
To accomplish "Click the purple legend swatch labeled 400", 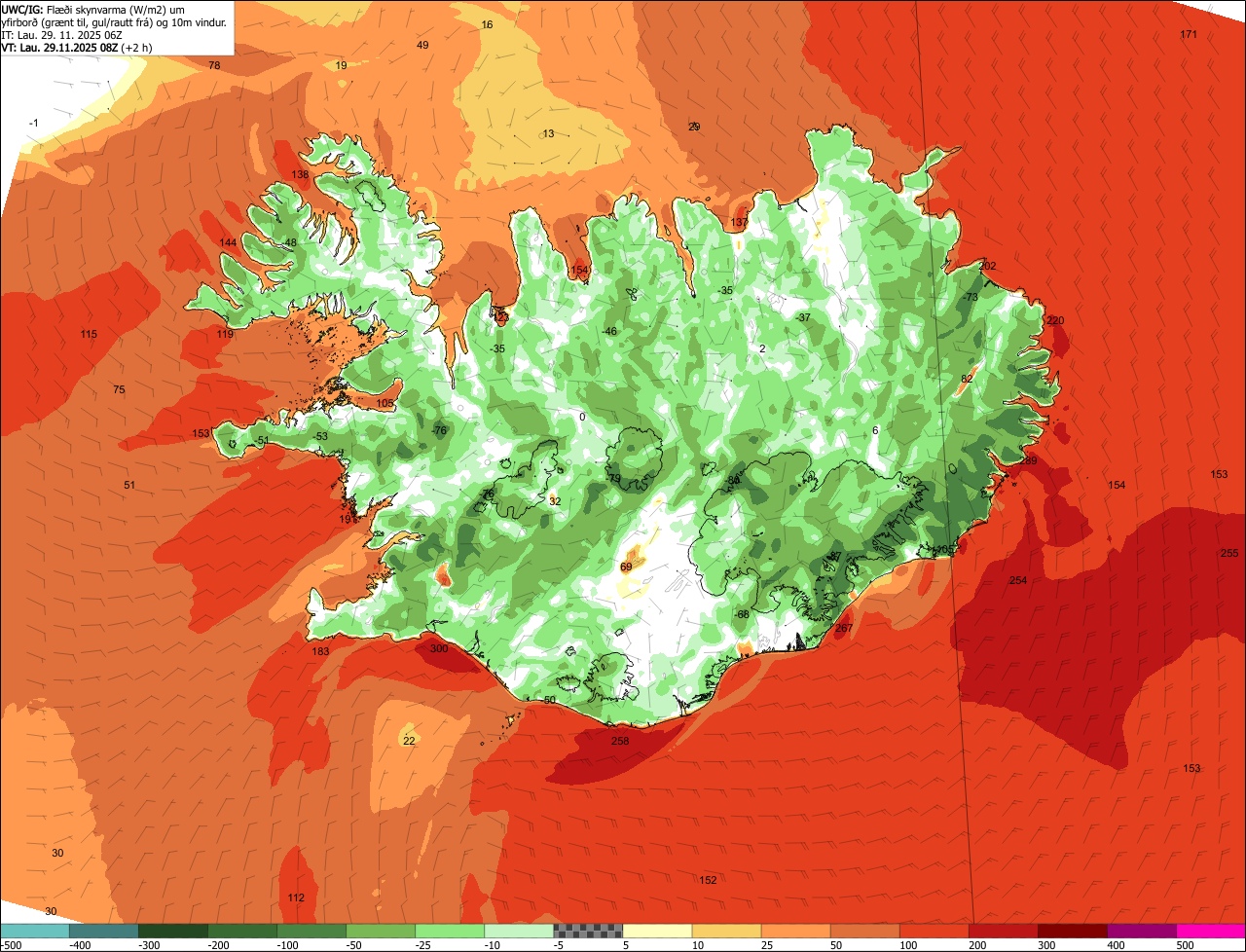I will (x=1142, y=931).
